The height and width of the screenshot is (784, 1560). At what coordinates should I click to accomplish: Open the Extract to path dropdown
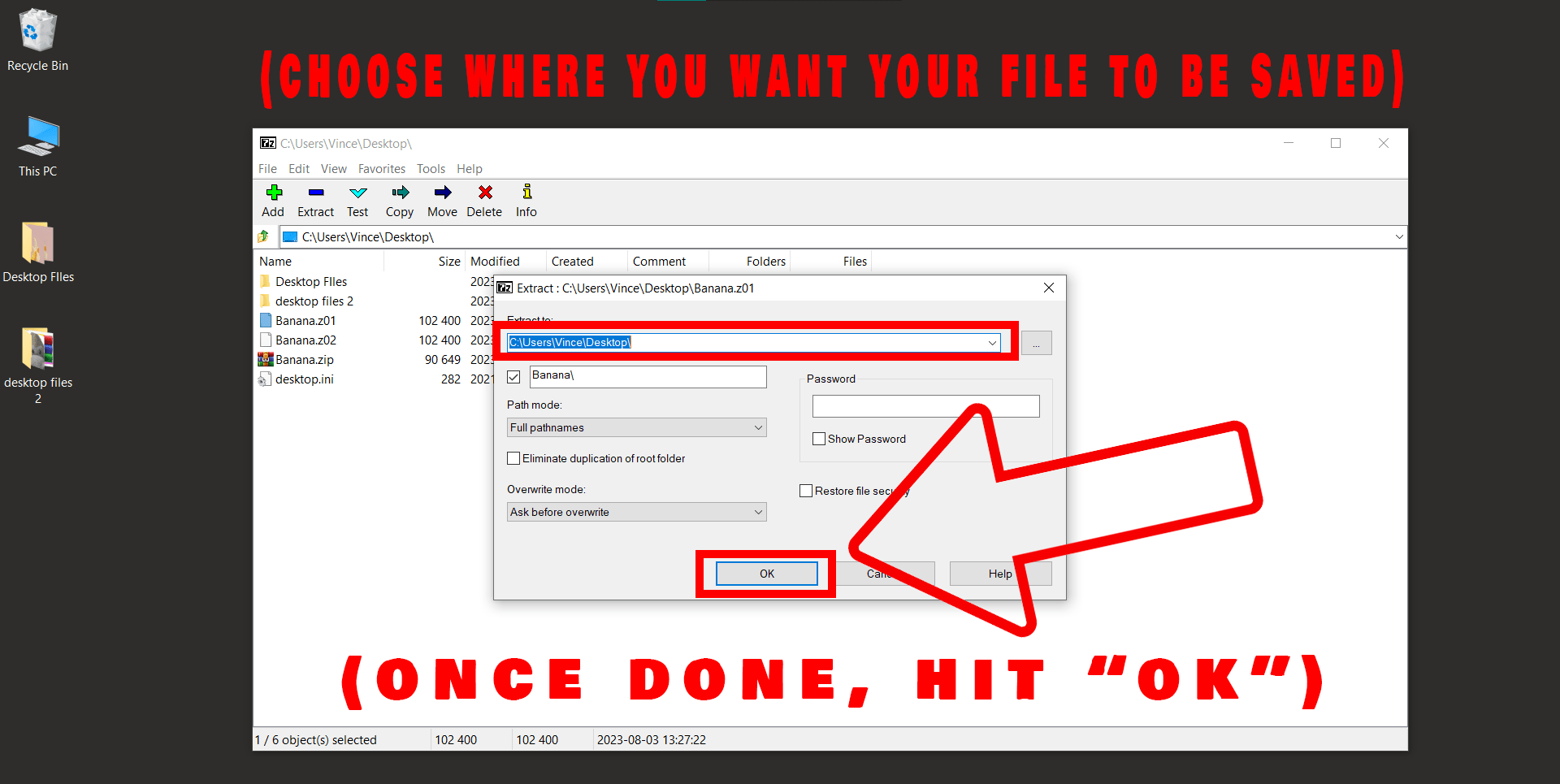tap(992, 342)
